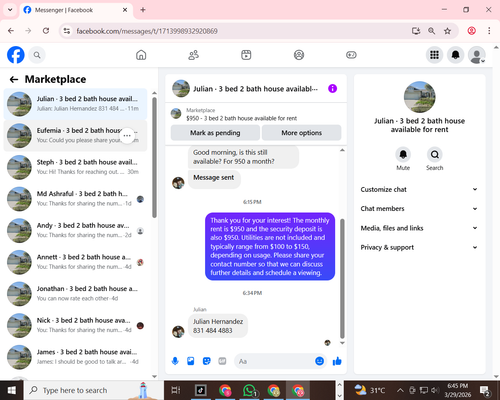Open the tab search dropdown arrow
The image size is (500, 400).
(x=10, y=10)
